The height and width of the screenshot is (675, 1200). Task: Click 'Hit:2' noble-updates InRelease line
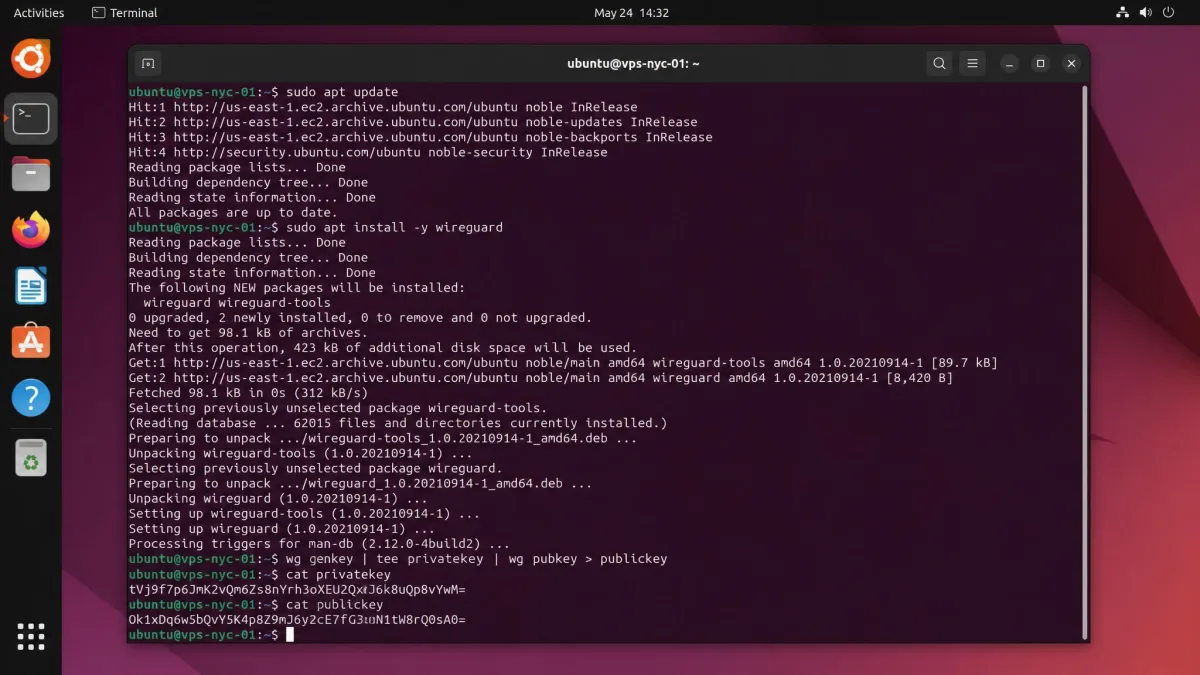point(413,122)
